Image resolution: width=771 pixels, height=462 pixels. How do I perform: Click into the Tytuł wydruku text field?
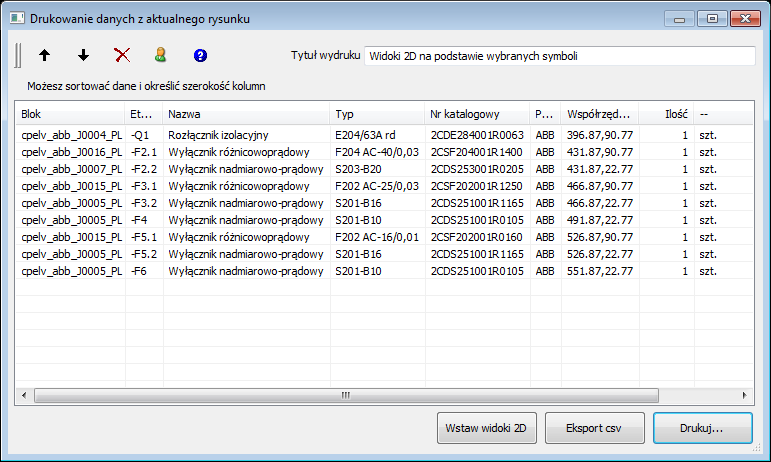tap(560, 56)
